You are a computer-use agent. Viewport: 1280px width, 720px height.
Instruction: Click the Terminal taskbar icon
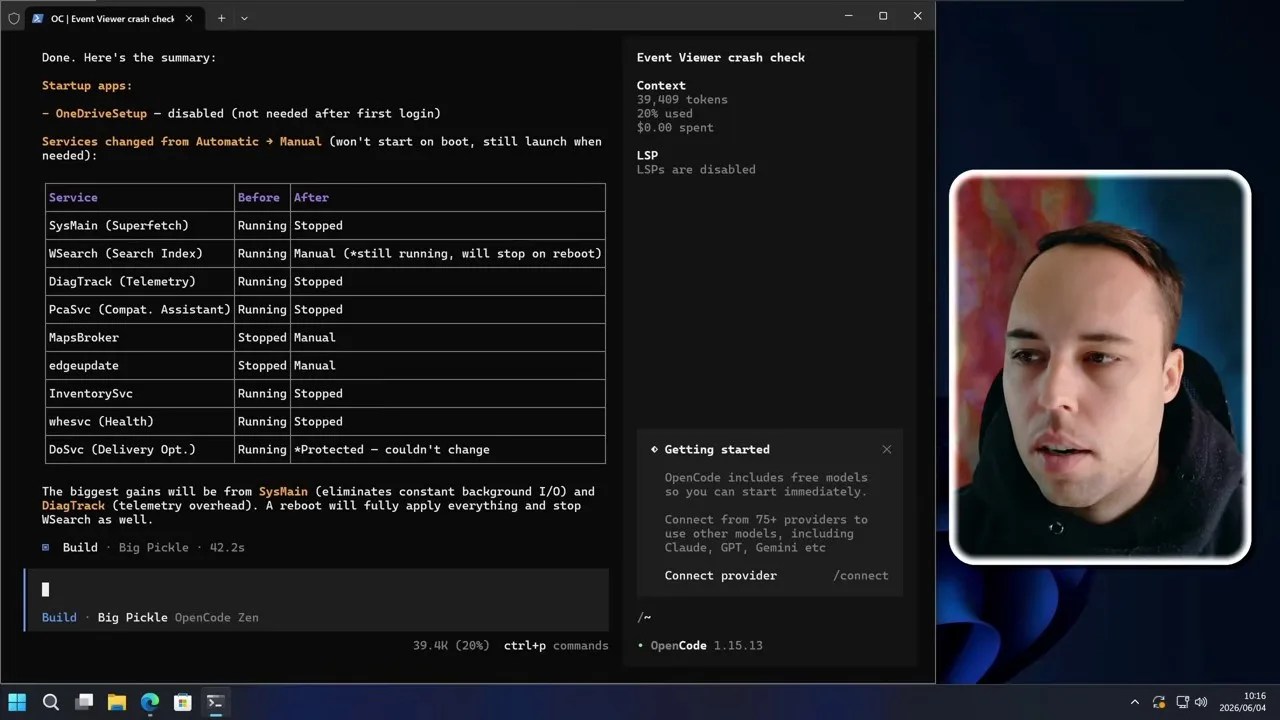click(x=215, y=702)
